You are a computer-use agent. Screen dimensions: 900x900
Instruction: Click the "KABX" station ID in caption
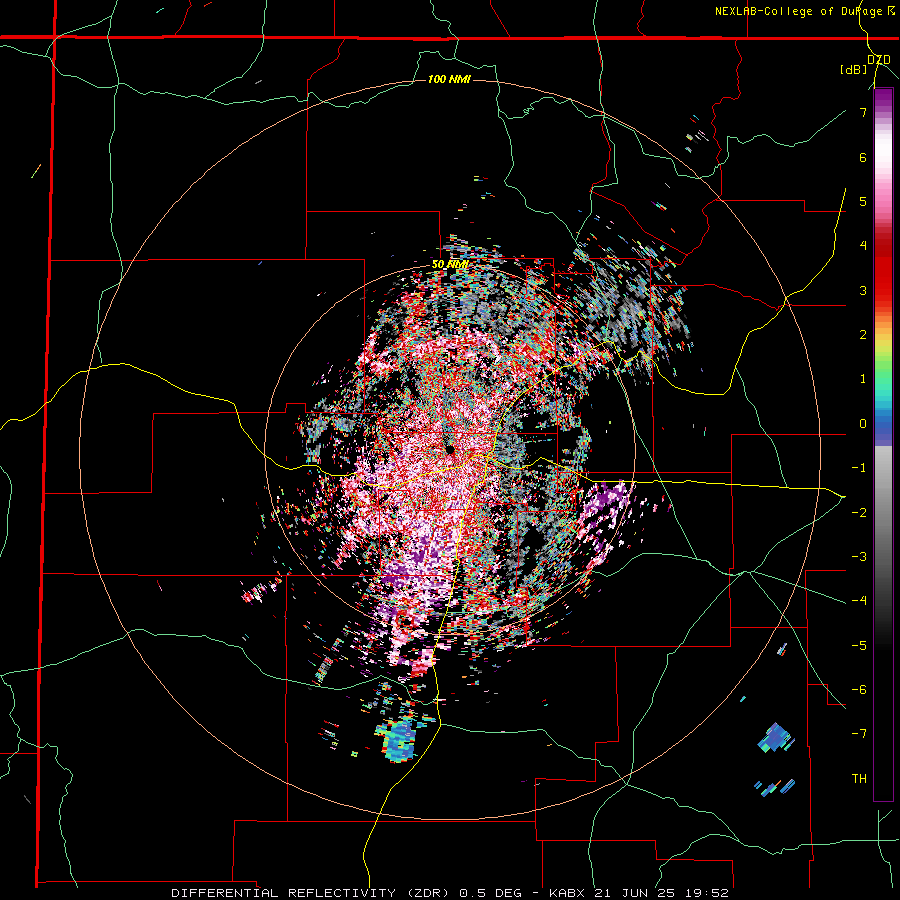tap(567, 893)
